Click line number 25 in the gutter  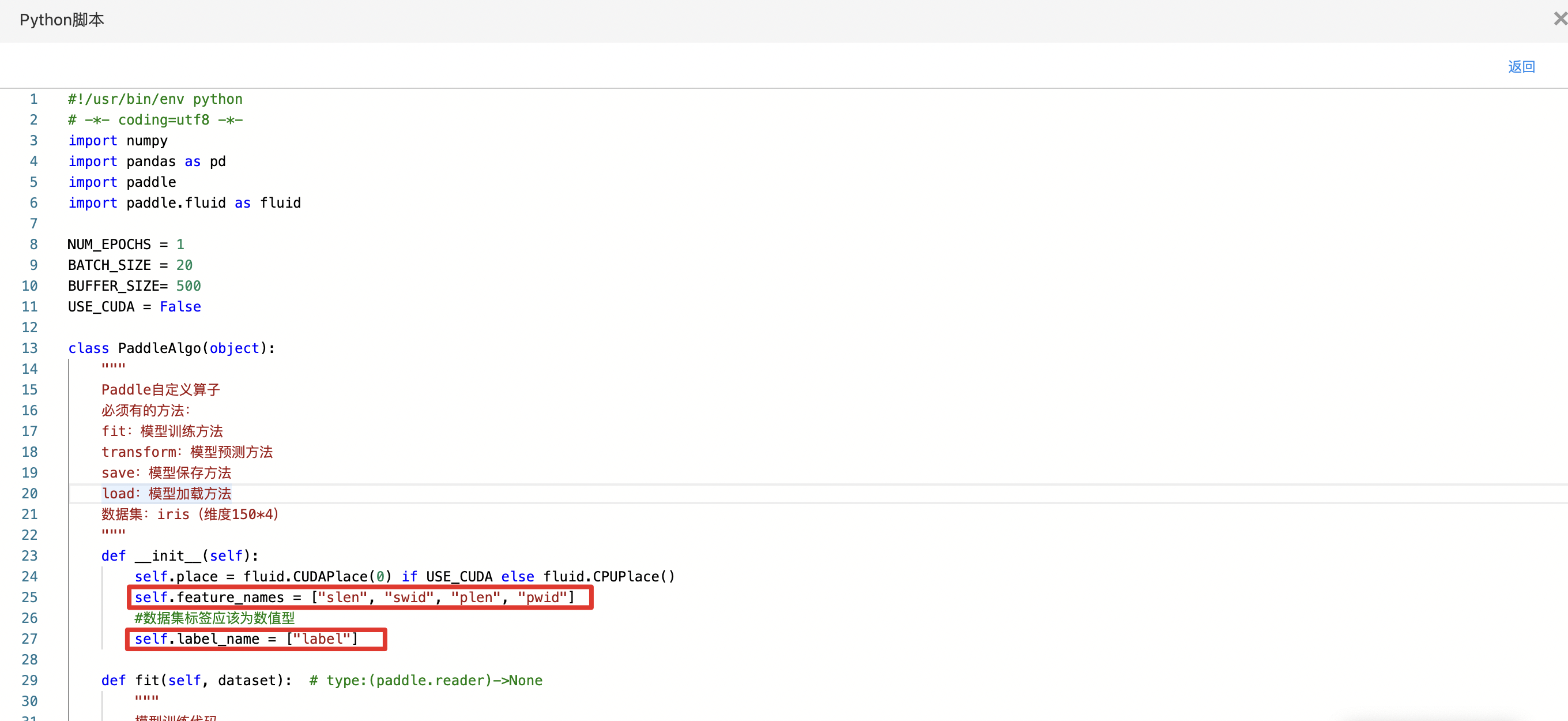click(x=29, y=597)
